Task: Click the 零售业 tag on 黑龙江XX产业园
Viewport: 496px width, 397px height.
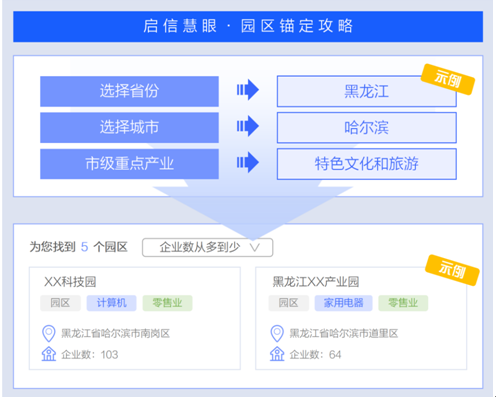Action: 403,303
